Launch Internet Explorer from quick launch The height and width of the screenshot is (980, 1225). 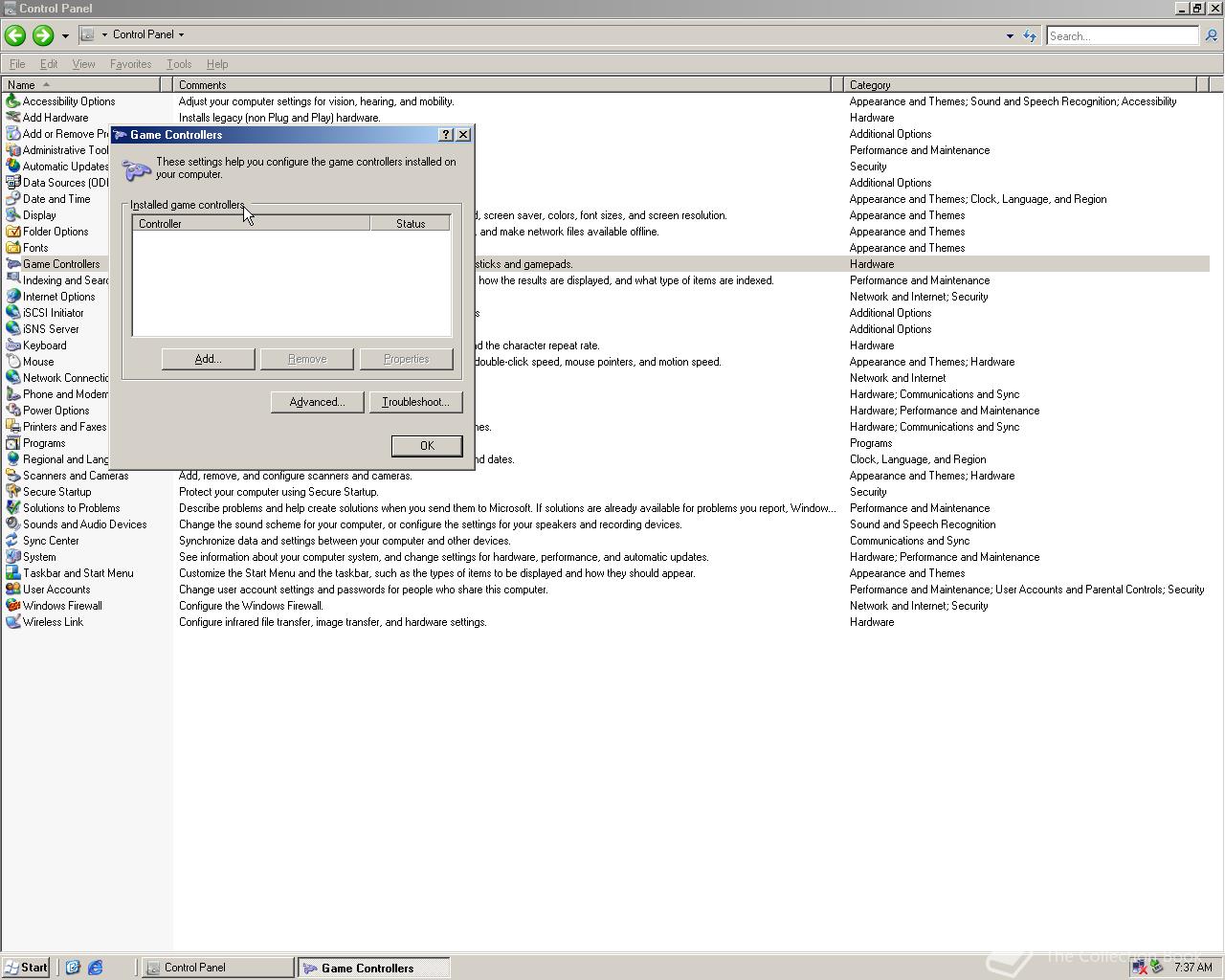coord(96,968)
